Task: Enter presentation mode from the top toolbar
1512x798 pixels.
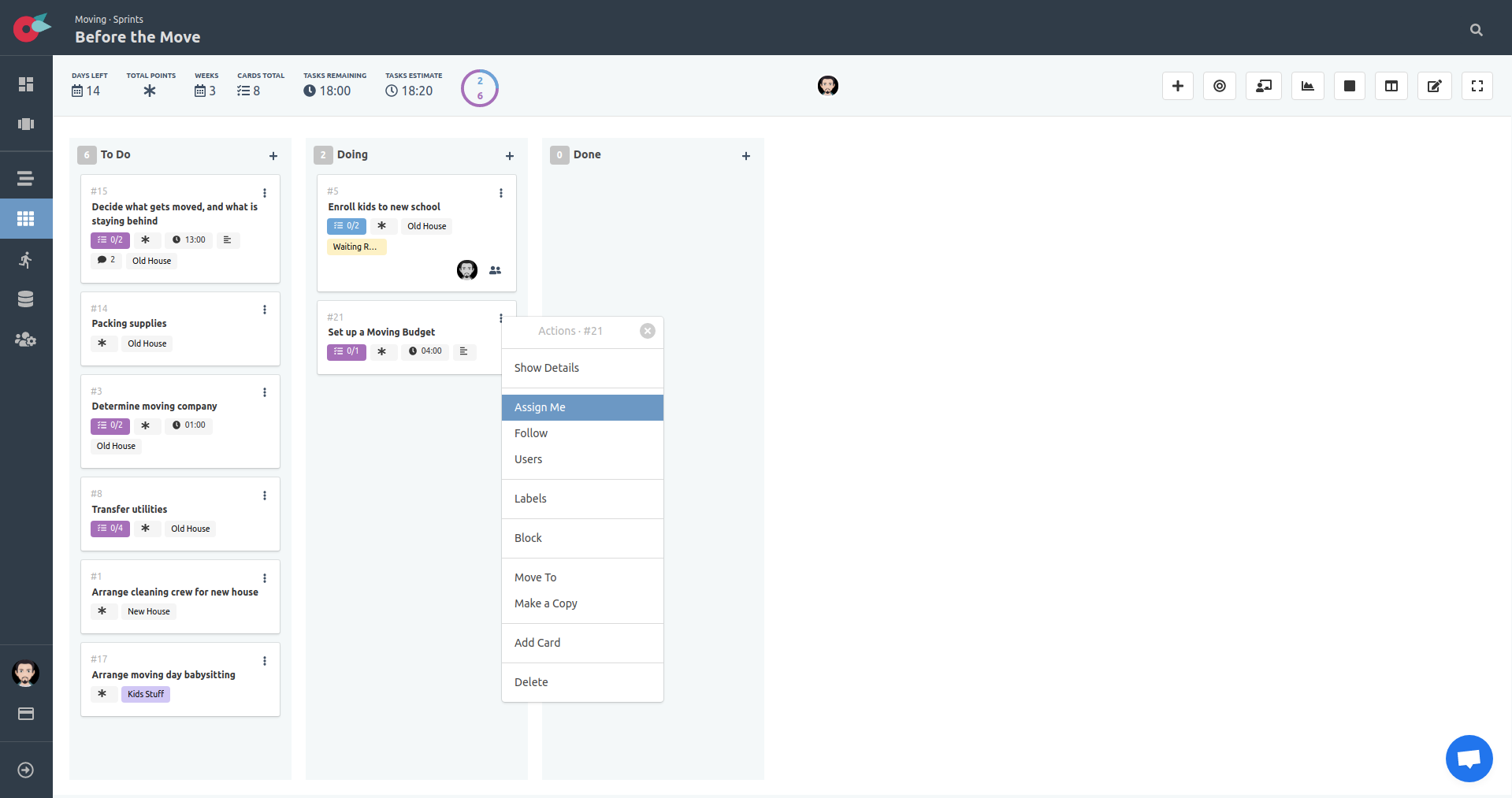Action: (1263, 86)
